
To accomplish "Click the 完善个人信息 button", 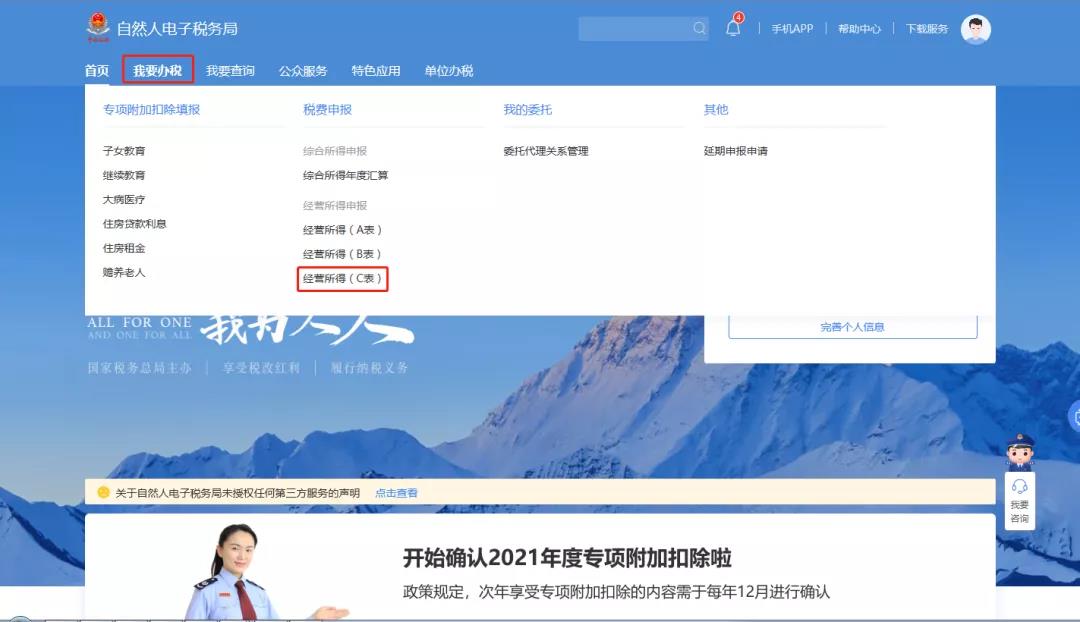I will point(851,325).
